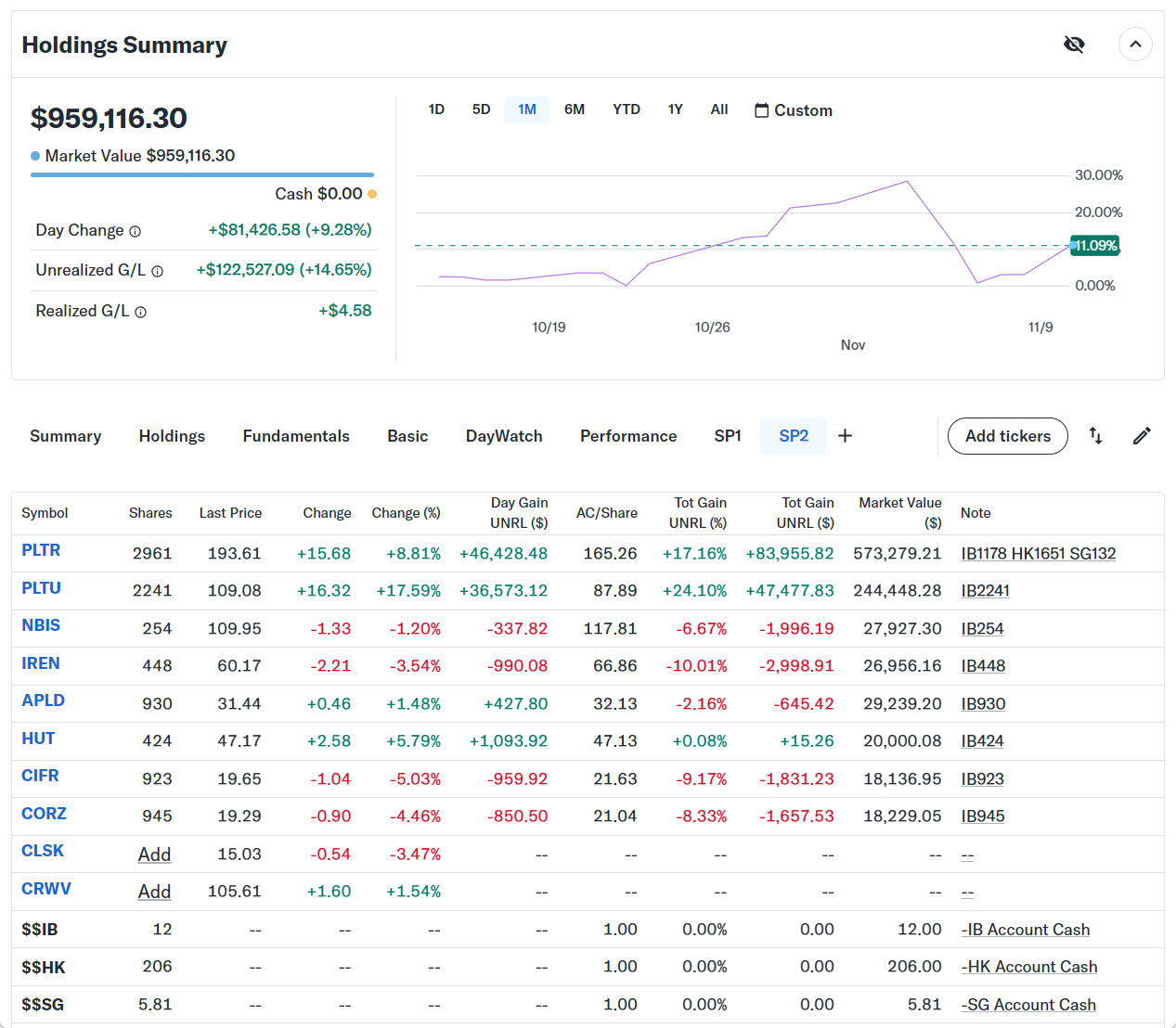
Task: Switch chart to 1D range
Action: tap(436, 109)
